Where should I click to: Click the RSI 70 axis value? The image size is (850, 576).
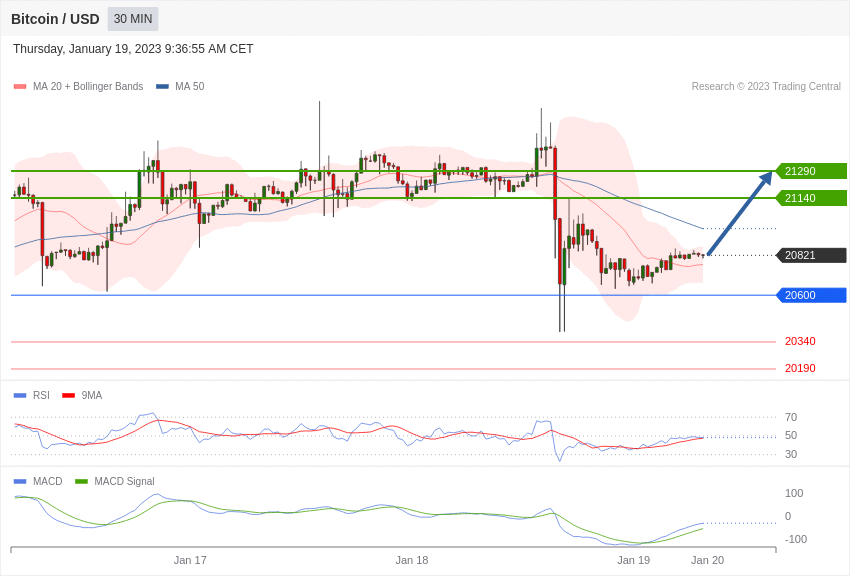coord(791,417)
